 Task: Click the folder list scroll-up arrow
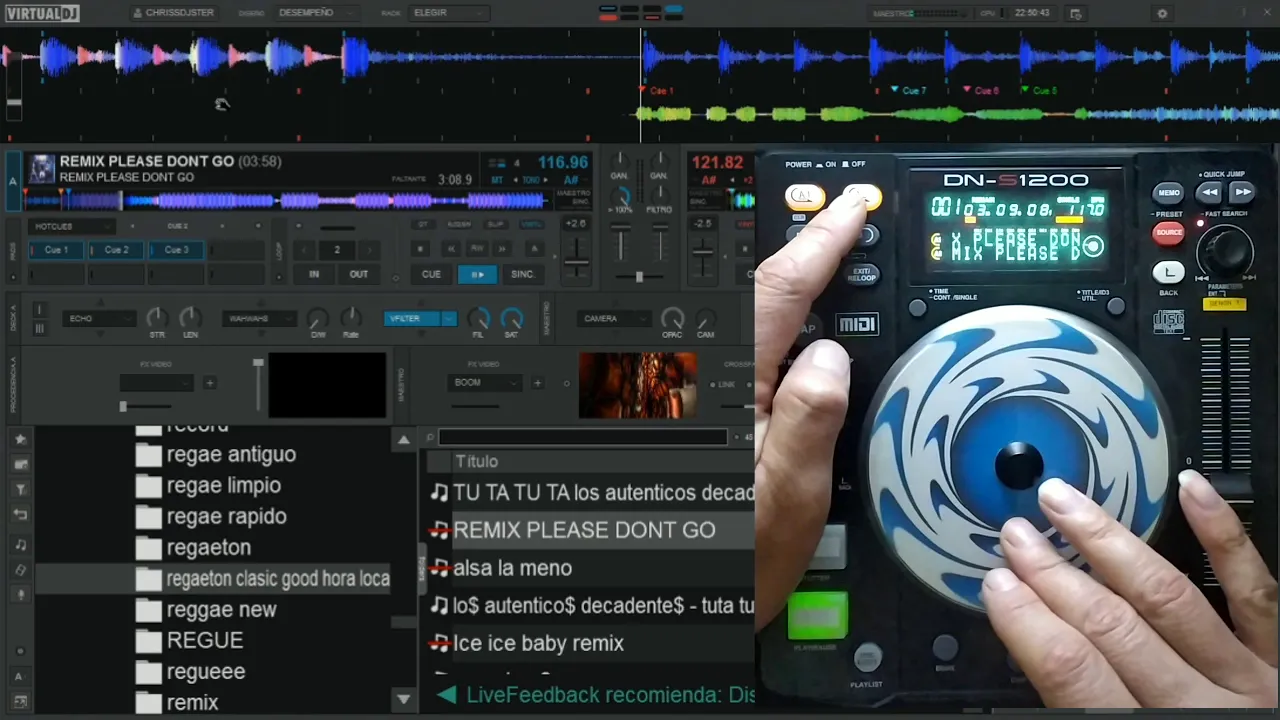coord(403,439)
